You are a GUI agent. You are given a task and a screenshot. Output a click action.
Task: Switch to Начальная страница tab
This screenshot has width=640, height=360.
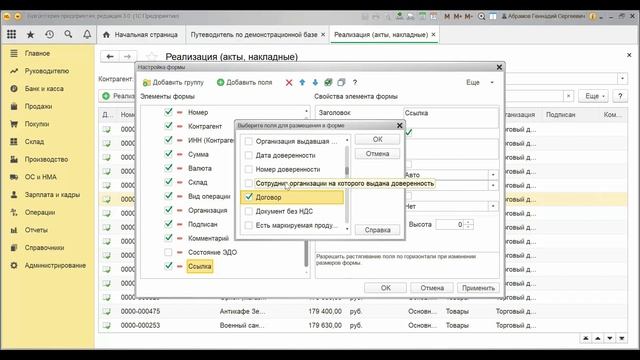pos(141,35)
